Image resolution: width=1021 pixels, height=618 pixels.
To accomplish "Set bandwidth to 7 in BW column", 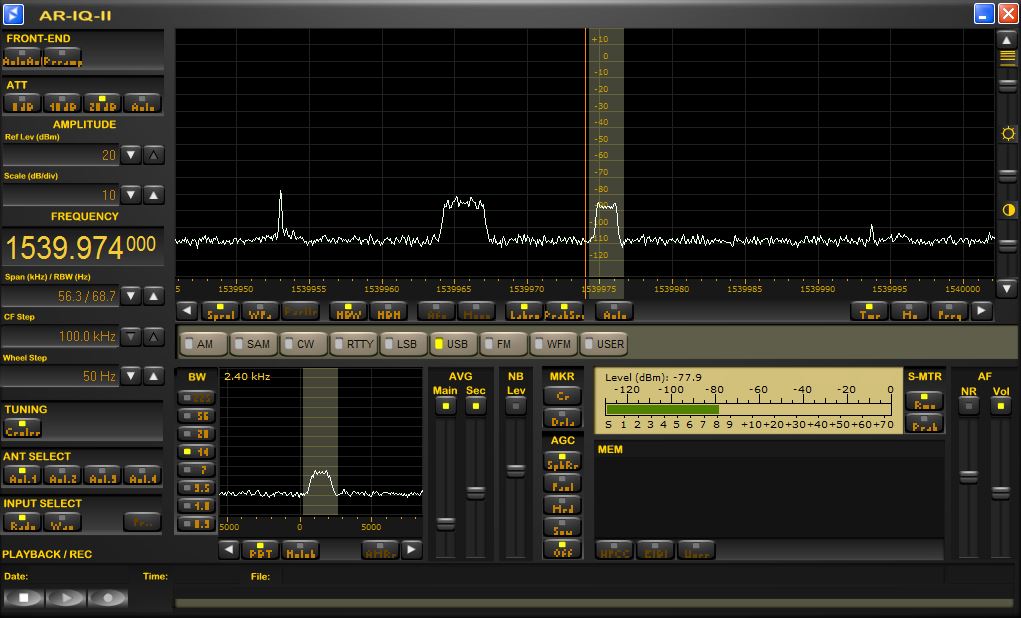I will tap(196, 470).
